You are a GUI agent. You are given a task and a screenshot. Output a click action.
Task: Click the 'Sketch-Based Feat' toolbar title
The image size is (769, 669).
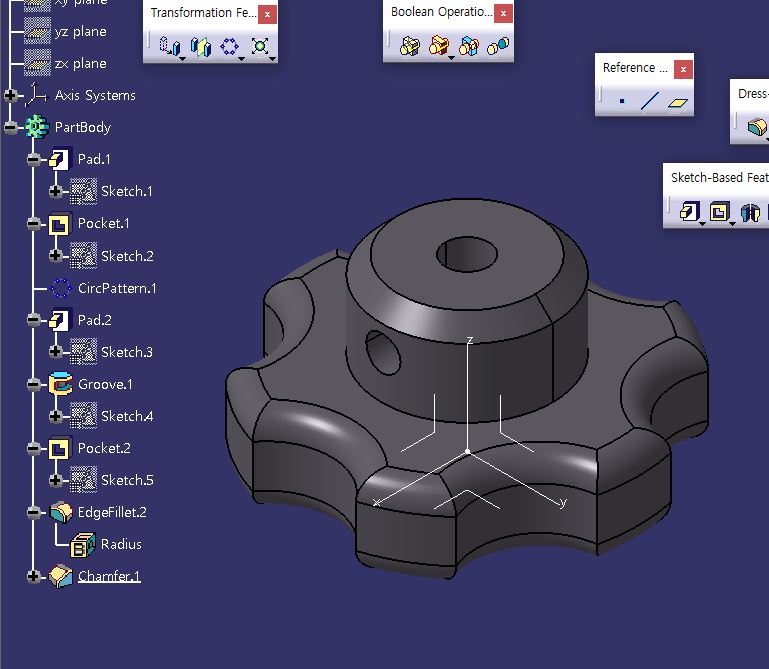(x=719, y=178)
